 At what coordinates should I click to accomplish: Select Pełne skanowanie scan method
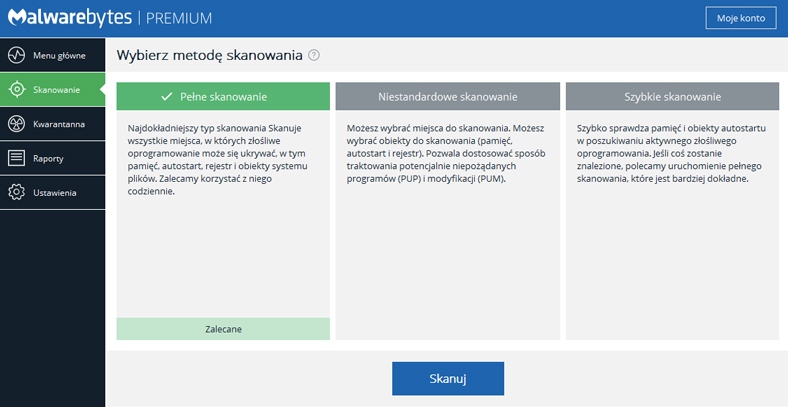coord(223,96)
